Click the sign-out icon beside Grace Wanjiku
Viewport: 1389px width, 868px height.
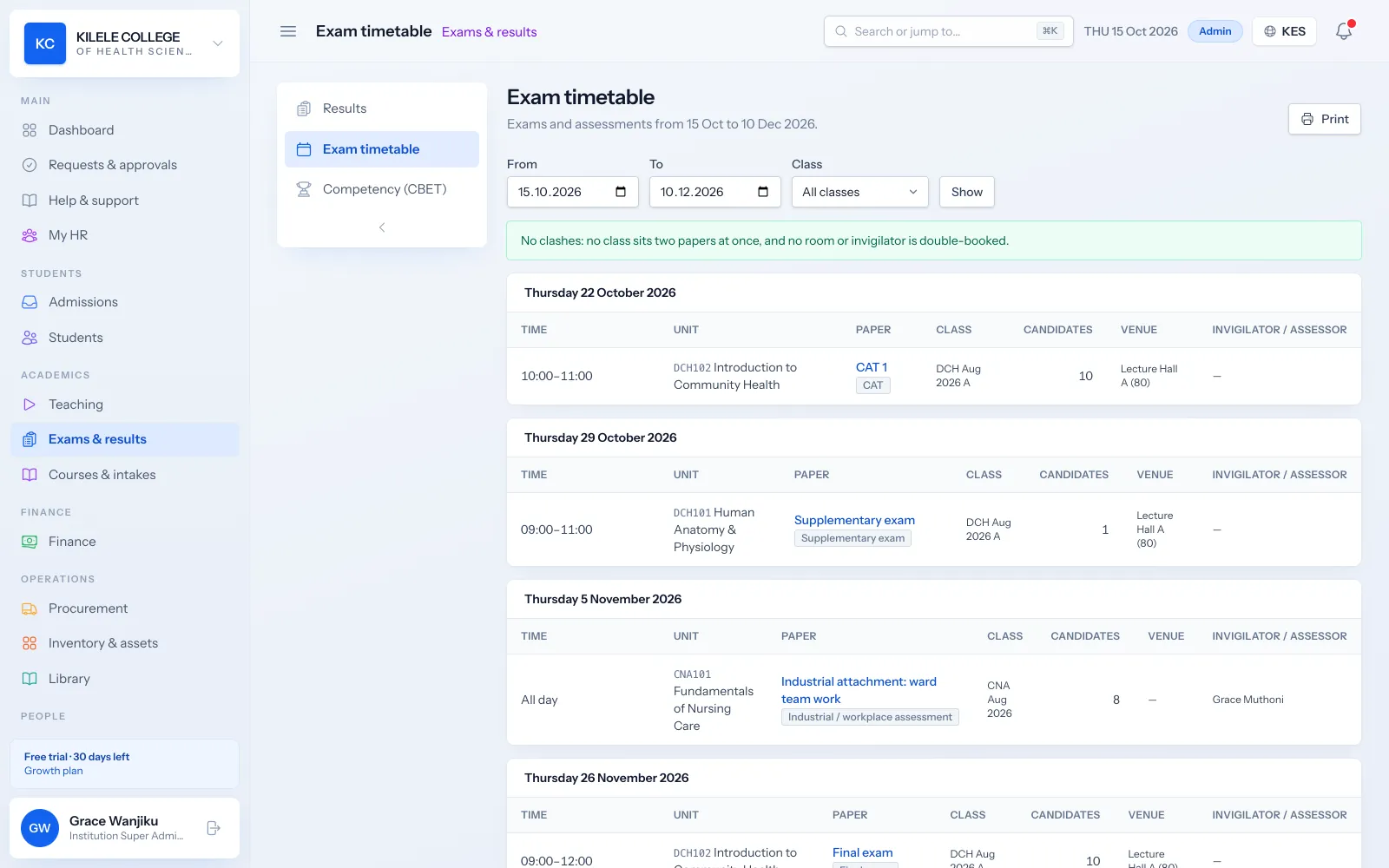214,828
